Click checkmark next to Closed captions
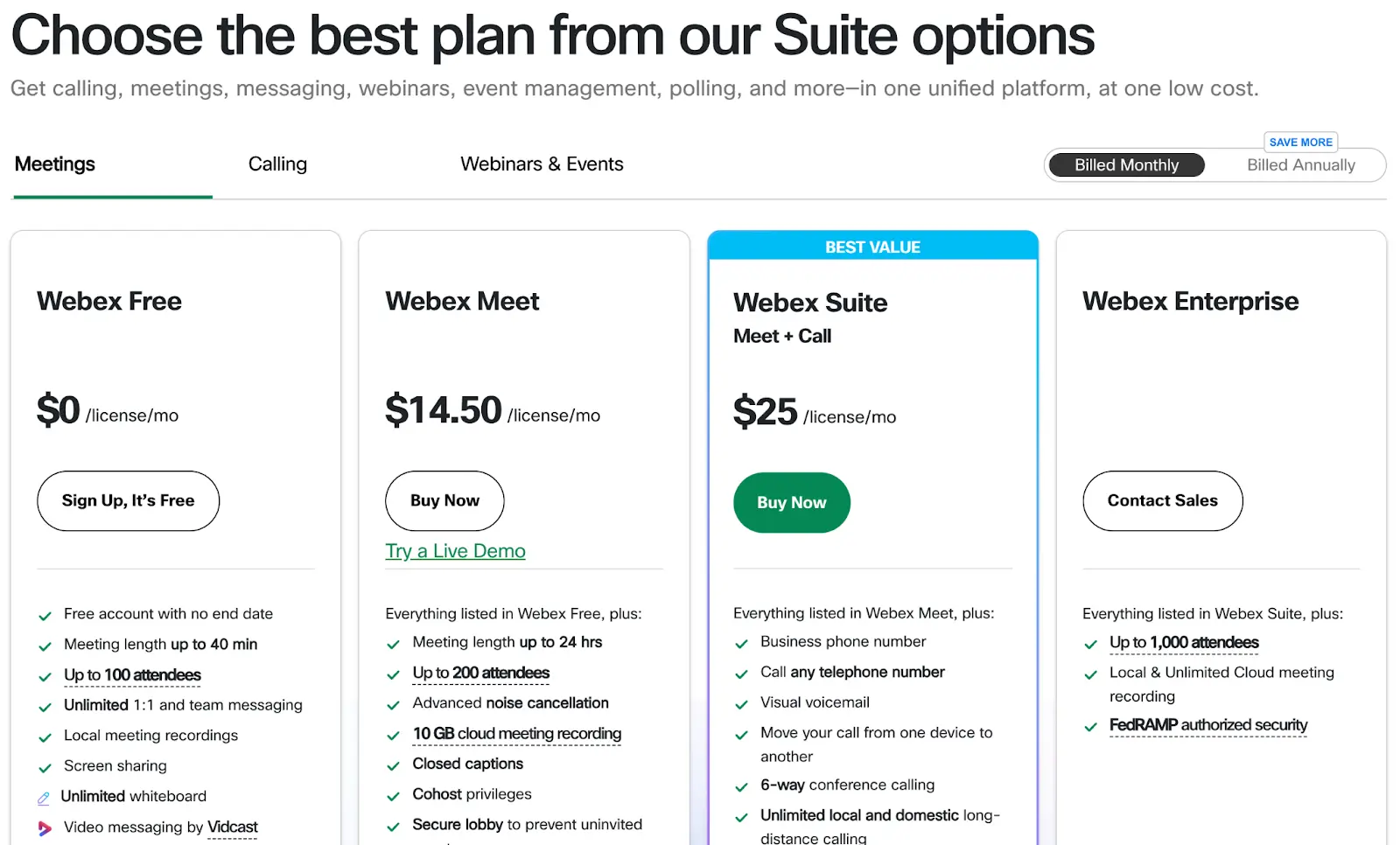The width and height of the screenshot is (1400, 845). tap(393, 765)
